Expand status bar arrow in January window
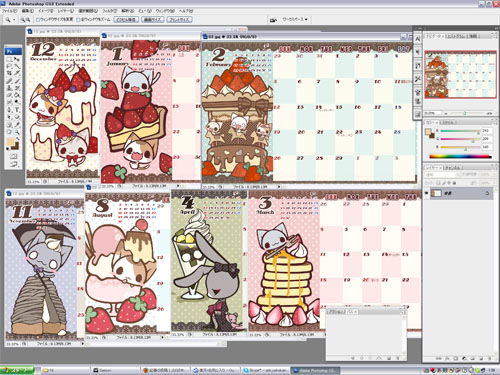The image size is (500, 375). [178, 186]
